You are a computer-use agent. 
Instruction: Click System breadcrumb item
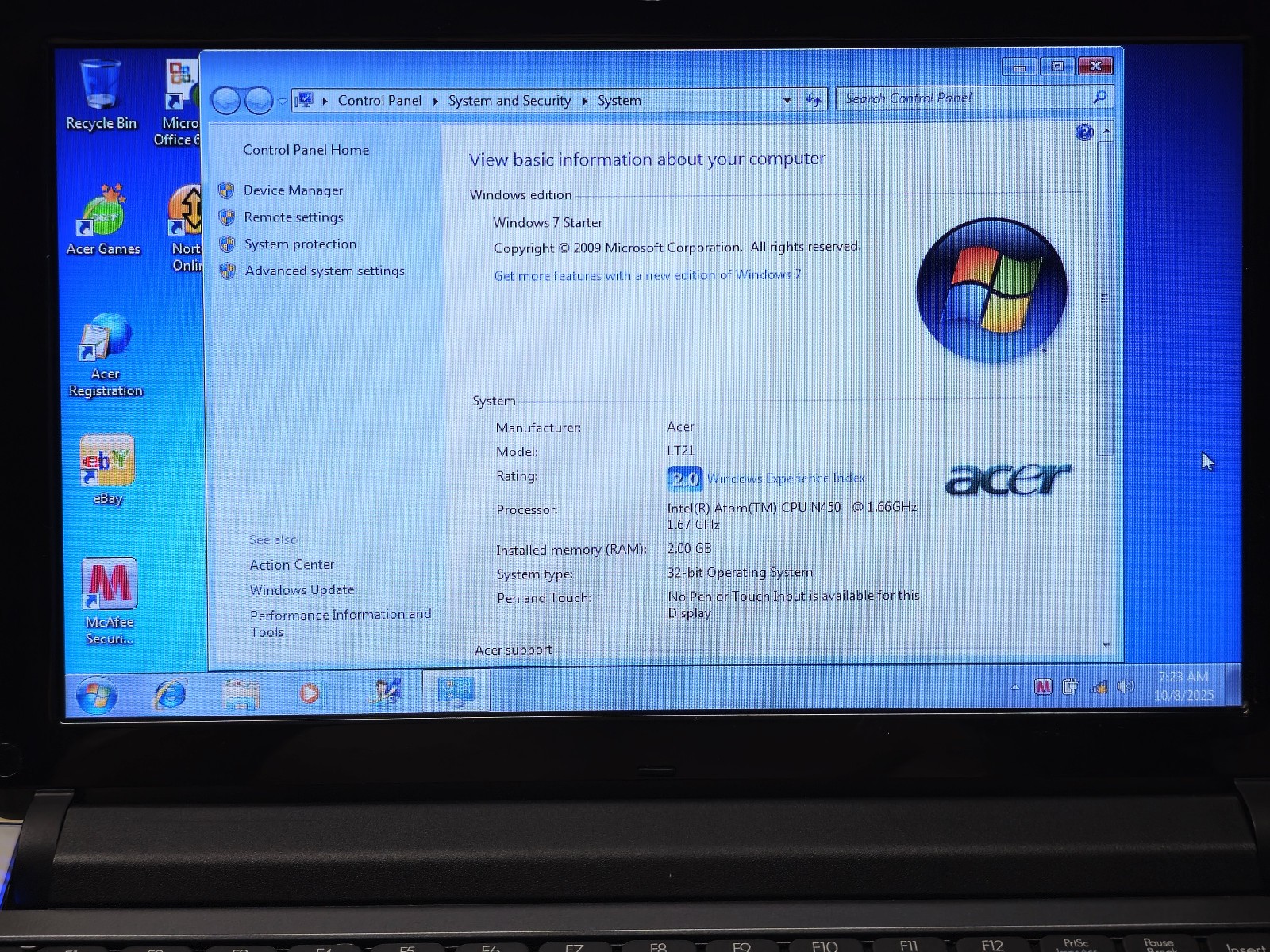point(619,101)
